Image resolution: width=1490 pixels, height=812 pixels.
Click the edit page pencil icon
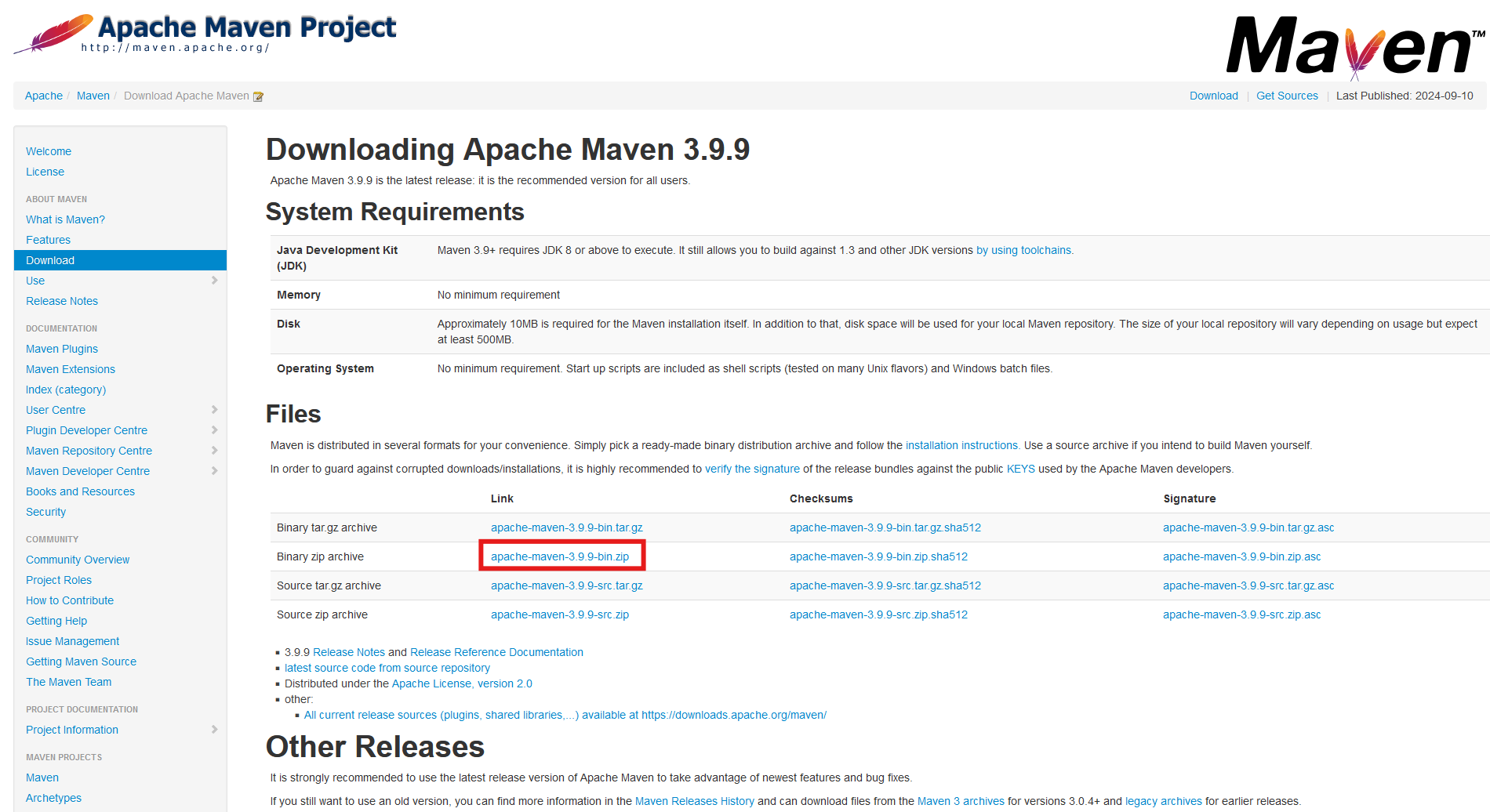(x=259, y=95)
